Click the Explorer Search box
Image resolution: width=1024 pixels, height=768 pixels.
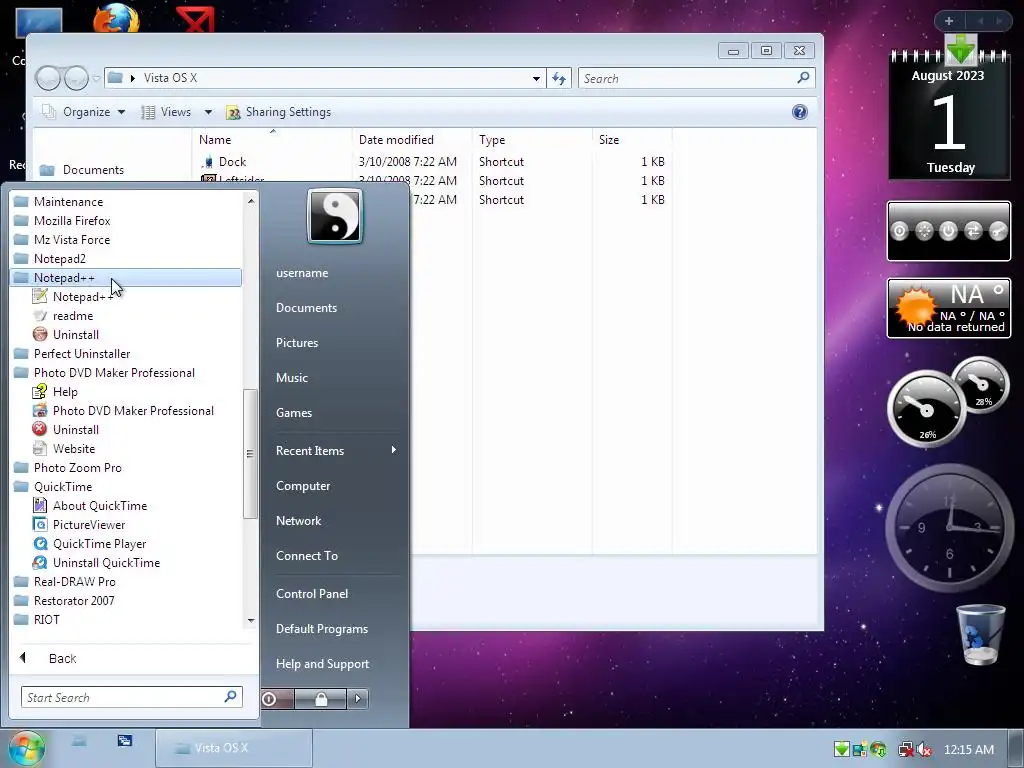[696, 78]
